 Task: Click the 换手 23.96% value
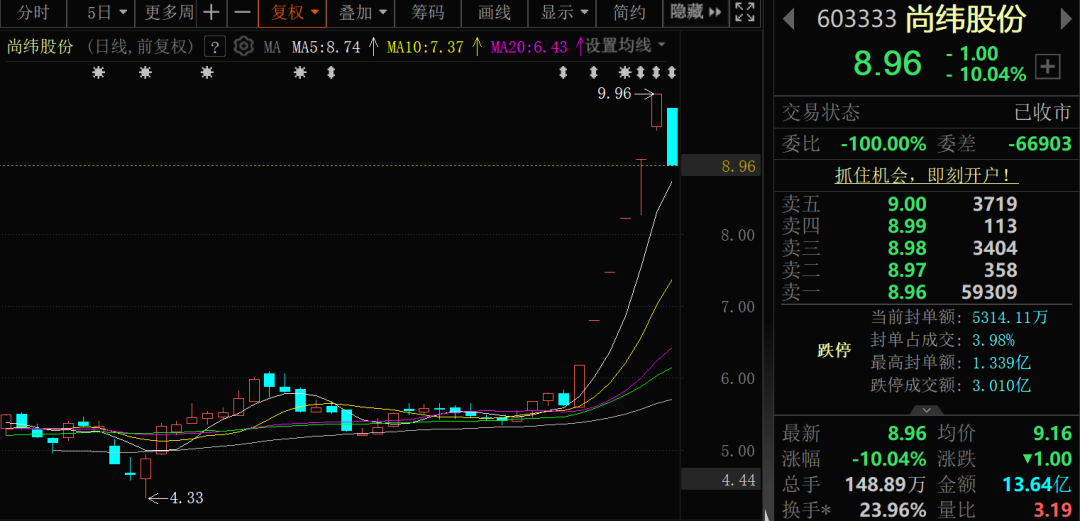coord(892,511)
